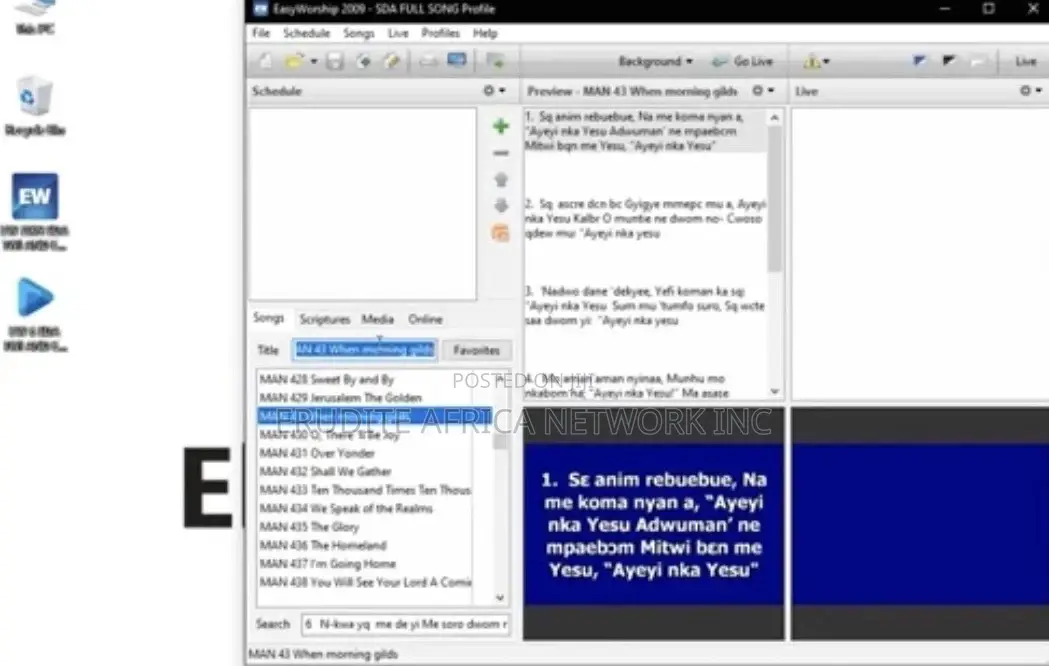This screenshot has height=666, width=1049.
Task: Click the blue preview slide thumbnail
Action: click(x=654, y=524)
